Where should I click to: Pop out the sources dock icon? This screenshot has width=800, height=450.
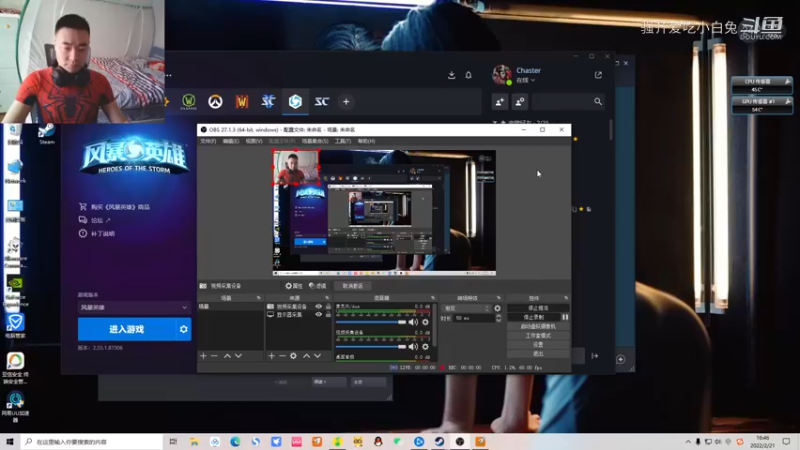point(327,297)
